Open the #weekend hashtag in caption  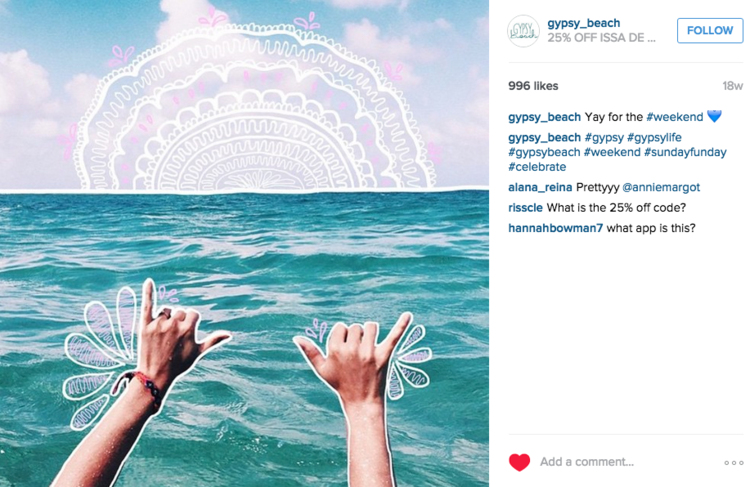674,117
